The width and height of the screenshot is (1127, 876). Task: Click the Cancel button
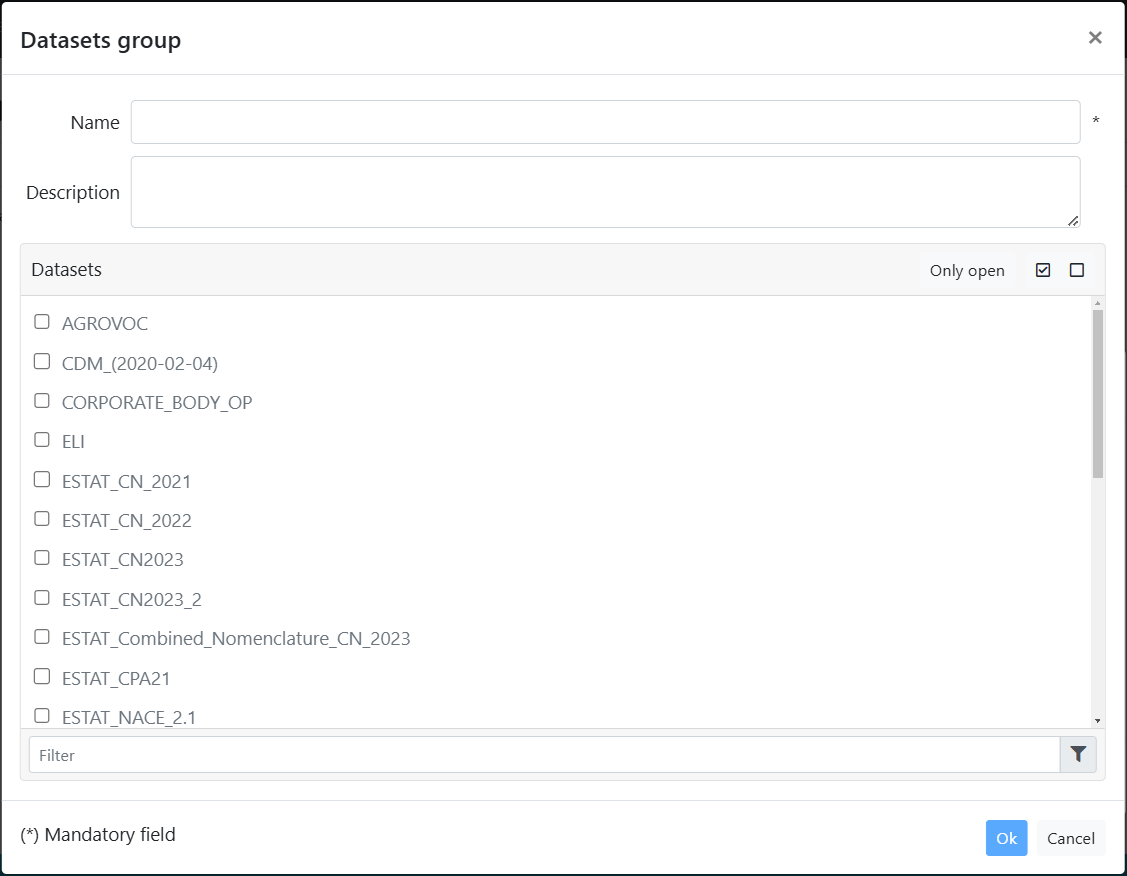1071,838
